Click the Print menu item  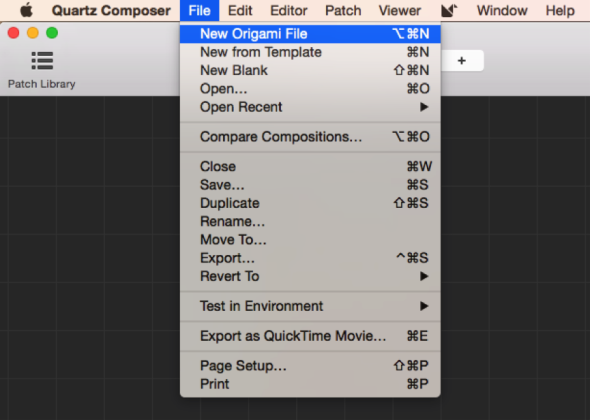[x=310, y=384]
